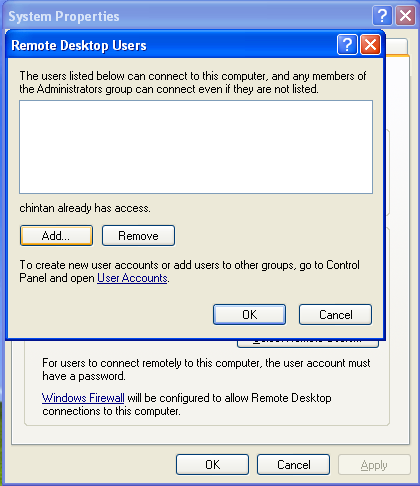Open the Windows Firewall link
Image resolution: width=420 pixels, height=486 pixels.
(x=83, y=398)
